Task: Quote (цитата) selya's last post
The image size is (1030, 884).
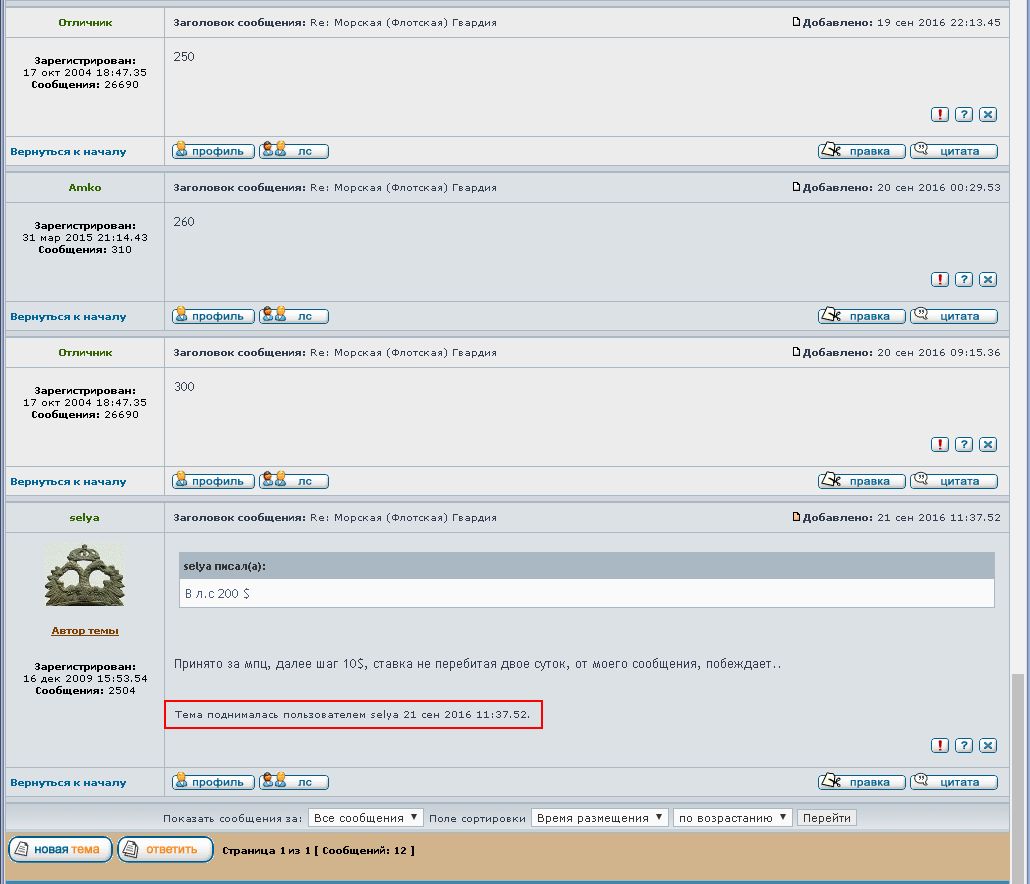Action: 954,782
